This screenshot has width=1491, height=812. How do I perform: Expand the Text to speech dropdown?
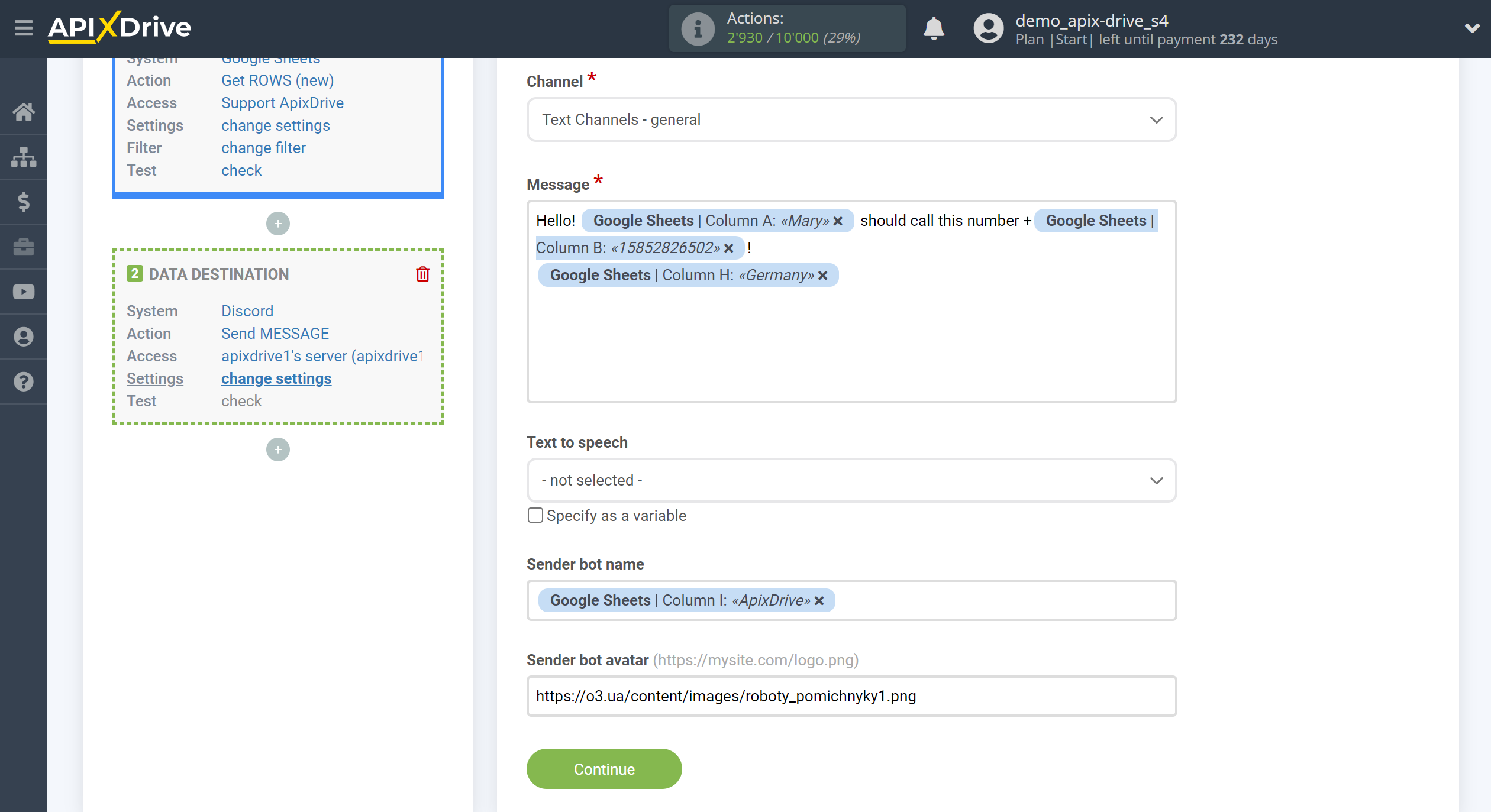(x=851, y=480)
